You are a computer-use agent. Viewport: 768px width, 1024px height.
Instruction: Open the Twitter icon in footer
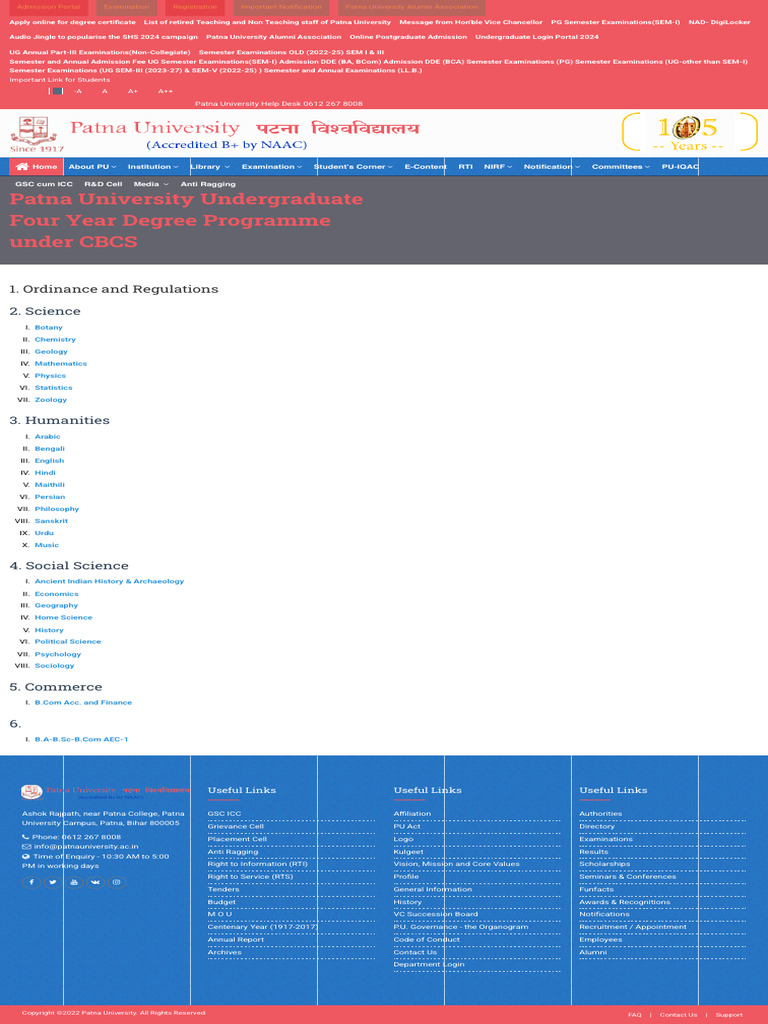click(x=52, y=882)
